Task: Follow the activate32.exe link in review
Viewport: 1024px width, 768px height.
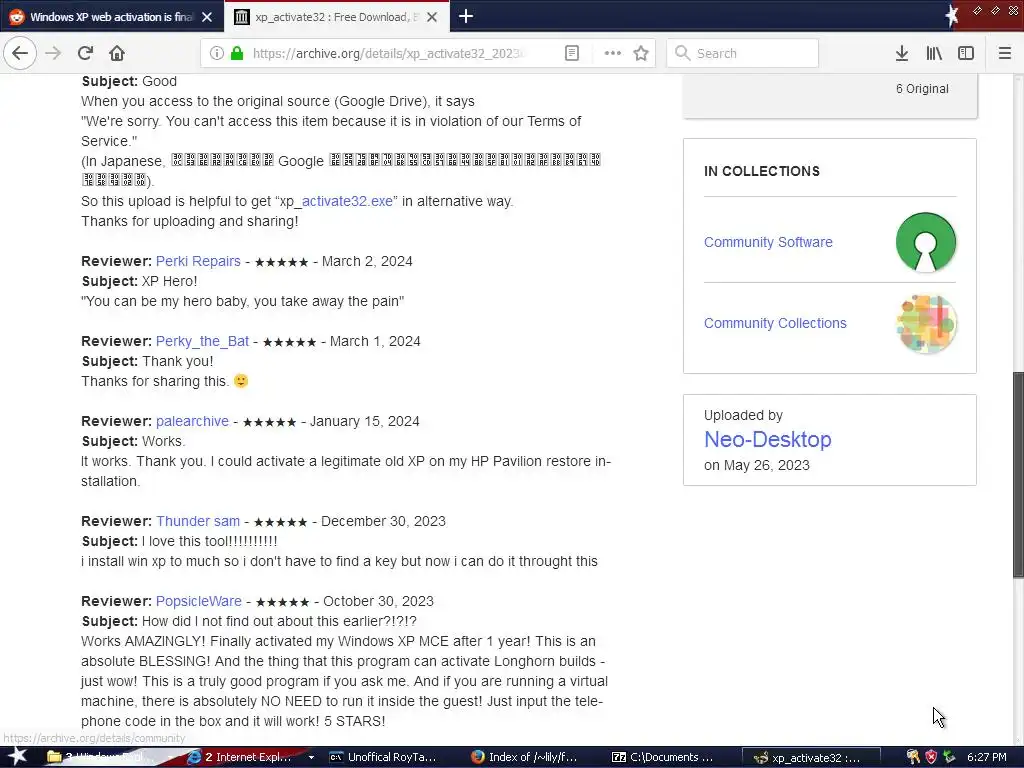Action: [347, 201]
